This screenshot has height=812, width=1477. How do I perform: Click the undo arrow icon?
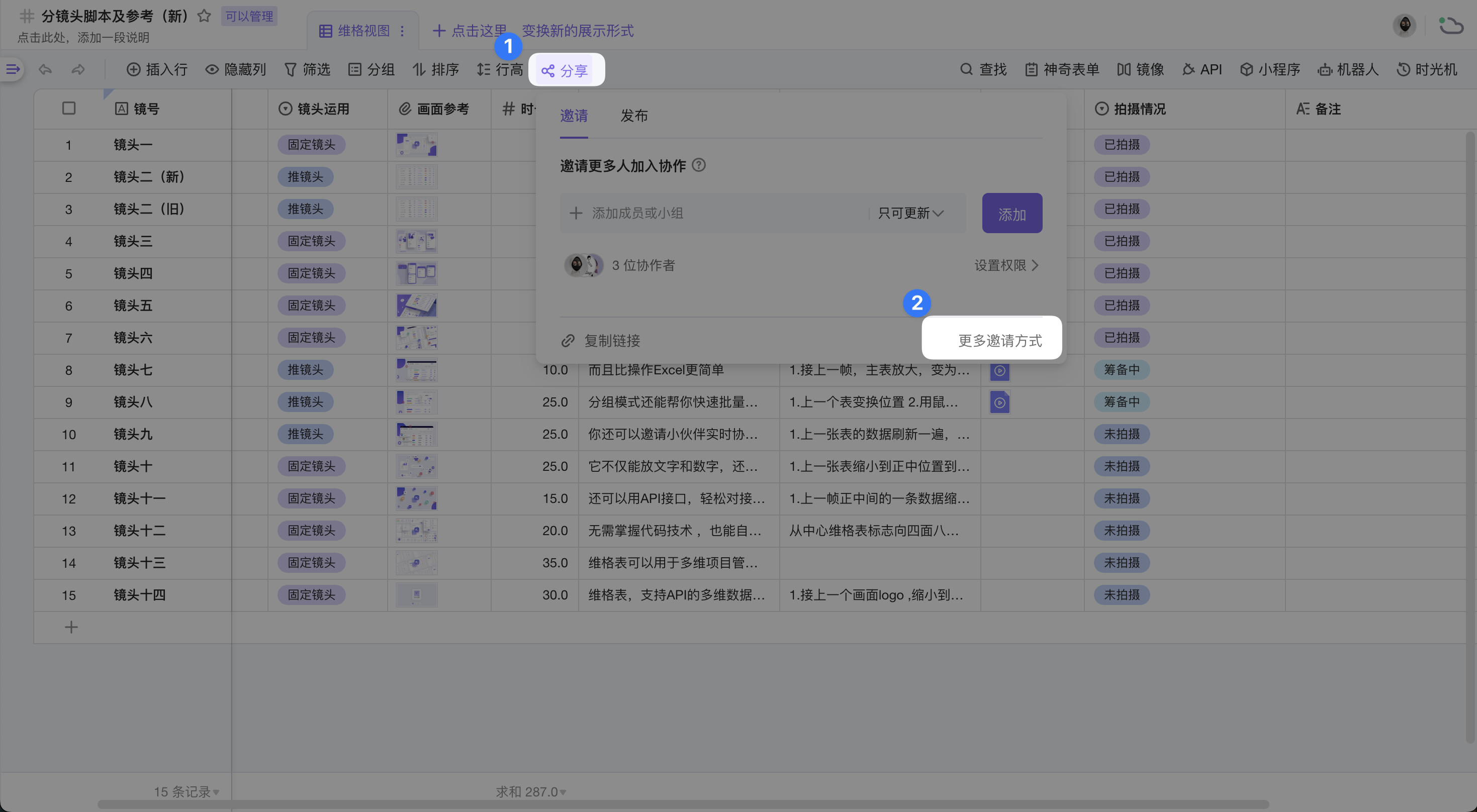tap(45, 69)
